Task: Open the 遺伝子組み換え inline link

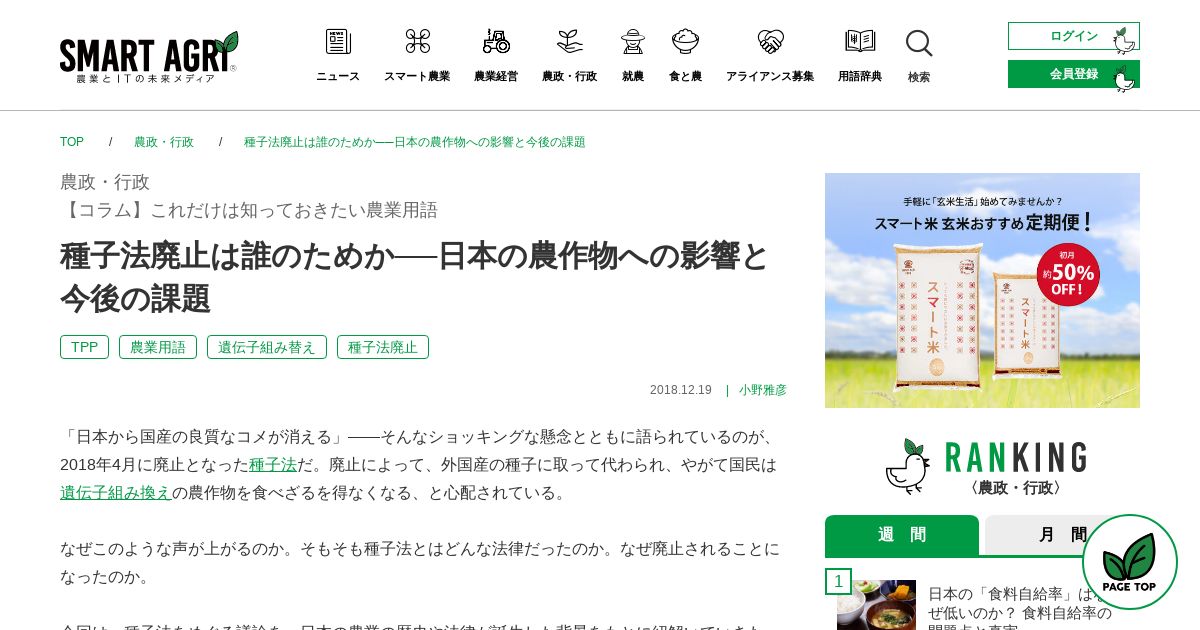Action: point(116,493)
